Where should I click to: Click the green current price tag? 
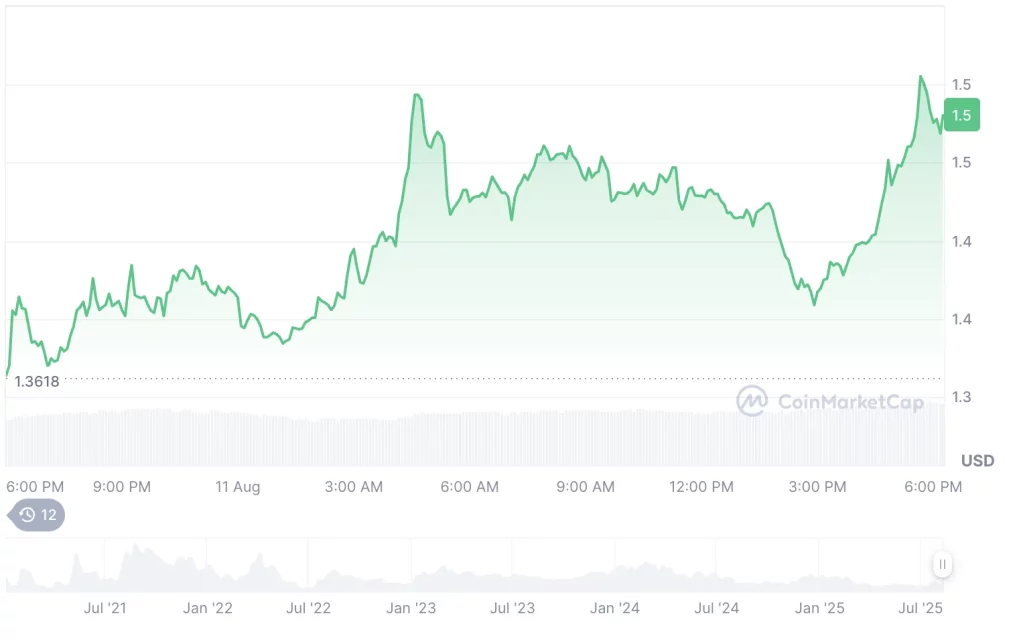[961, 115]
